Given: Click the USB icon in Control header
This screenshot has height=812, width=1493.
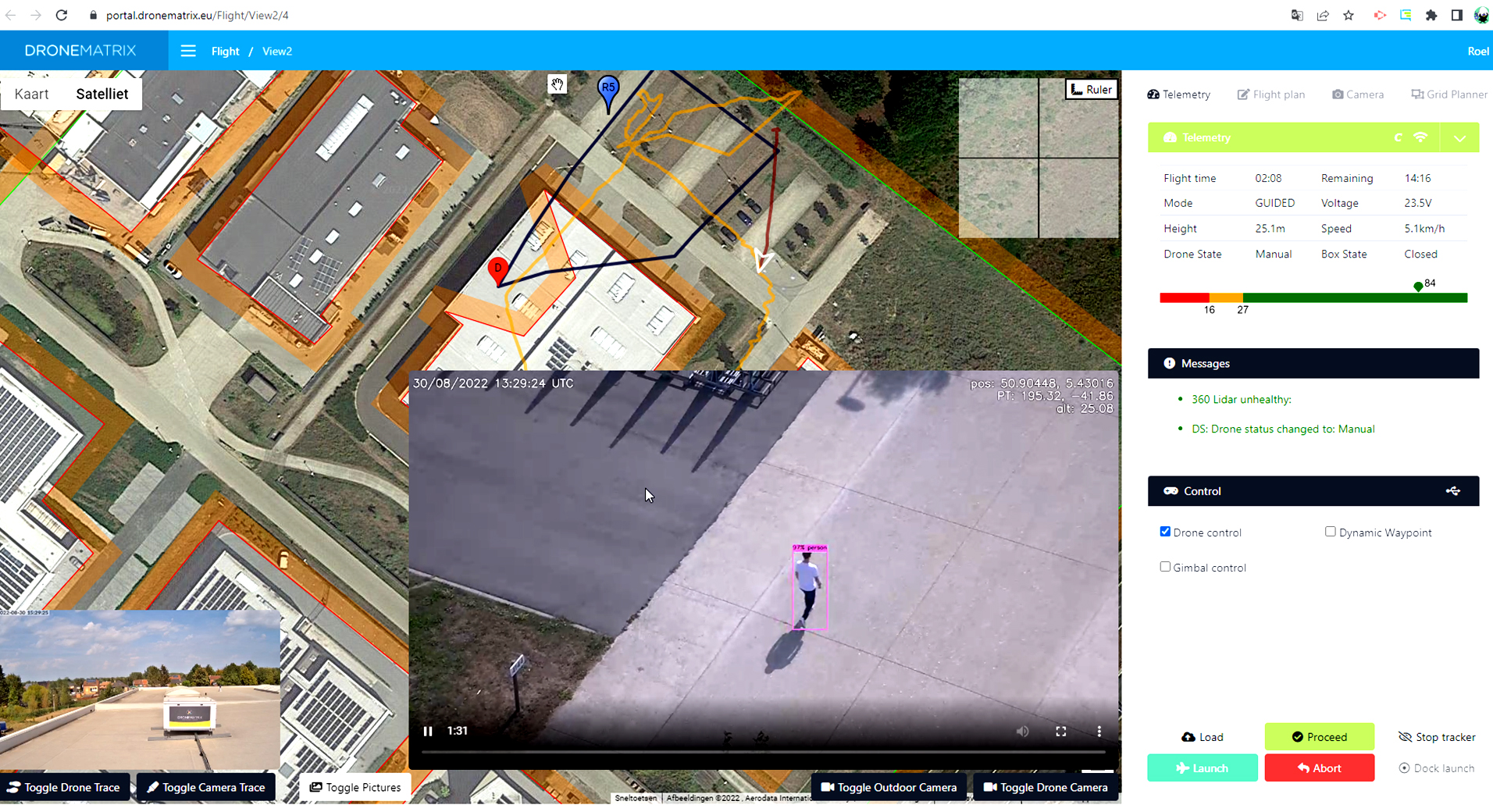Looking at the screenshot, I should coord(1452,491).
